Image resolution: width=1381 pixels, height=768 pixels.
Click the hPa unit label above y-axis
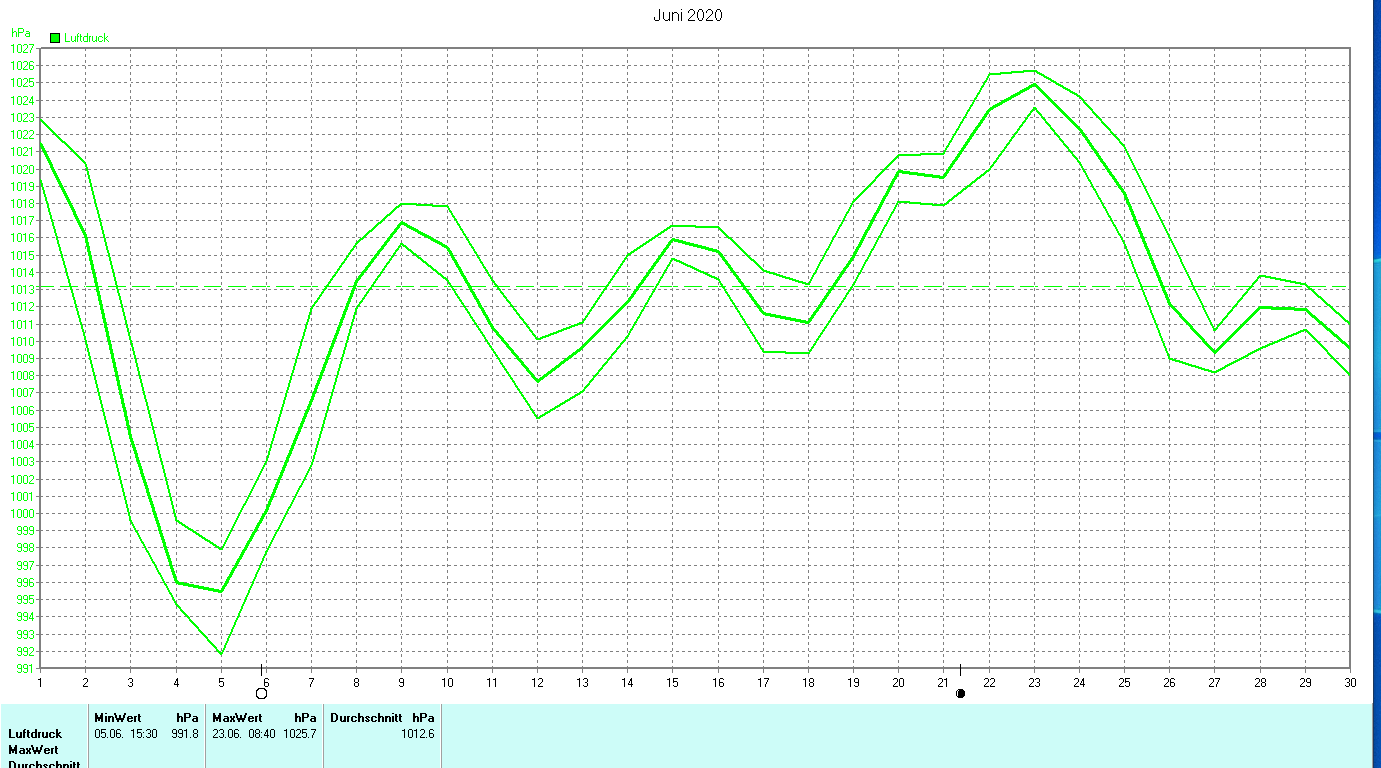[x=21, y=33]
